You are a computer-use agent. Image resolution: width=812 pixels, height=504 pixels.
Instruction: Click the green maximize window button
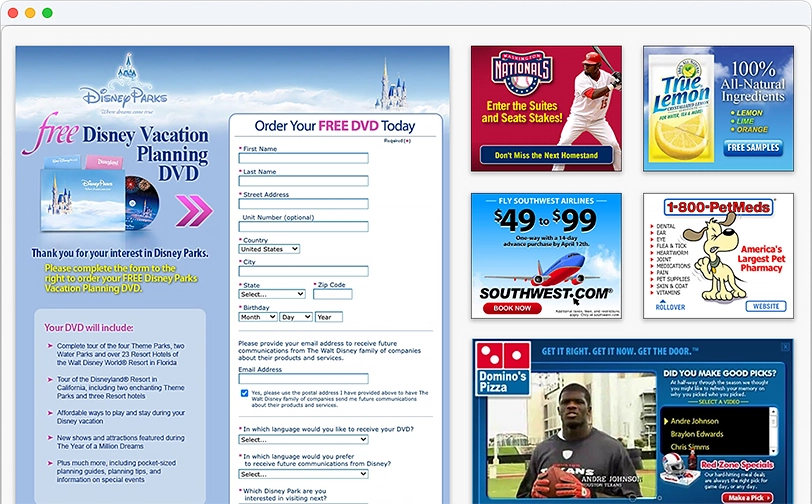[x=47, y=13]
